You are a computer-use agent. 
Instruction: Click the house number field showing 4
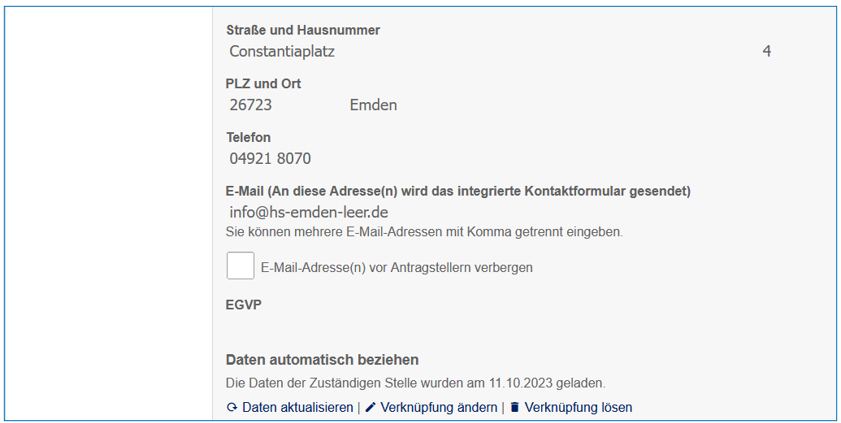tap(767, 51)
